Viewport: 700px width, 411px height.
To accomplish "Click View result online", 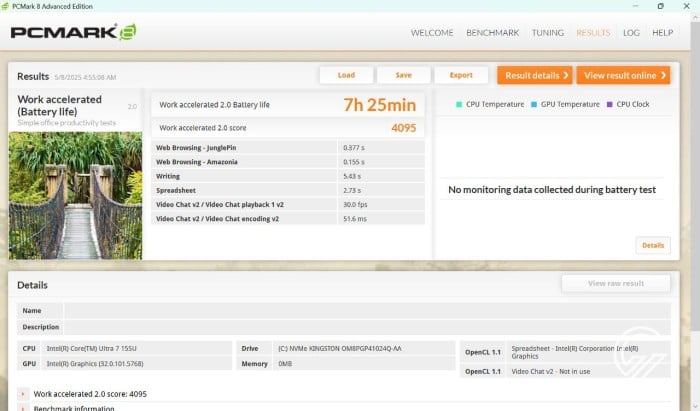I will 623,75.
